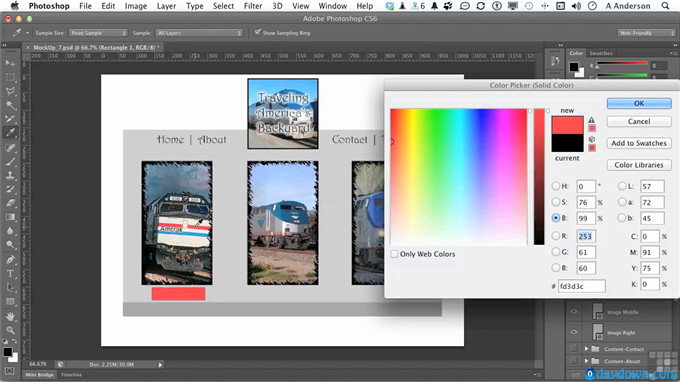
Task: Select the Crop tool
Action: (10, 119)
